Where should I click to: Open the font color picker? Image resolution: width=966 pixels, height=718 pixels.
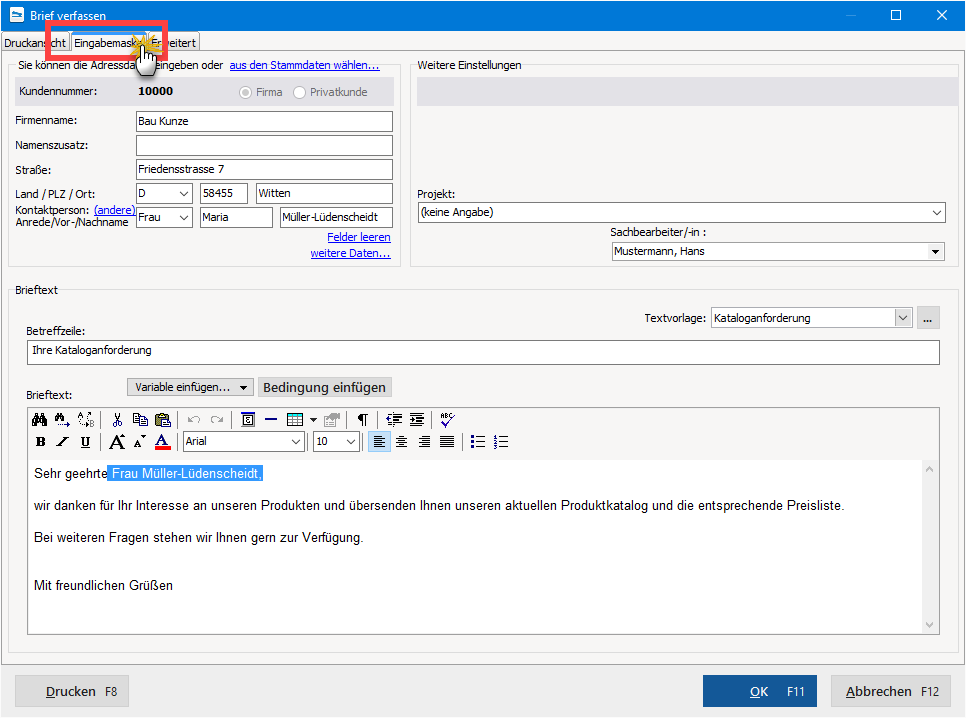(x=163, y=442)
